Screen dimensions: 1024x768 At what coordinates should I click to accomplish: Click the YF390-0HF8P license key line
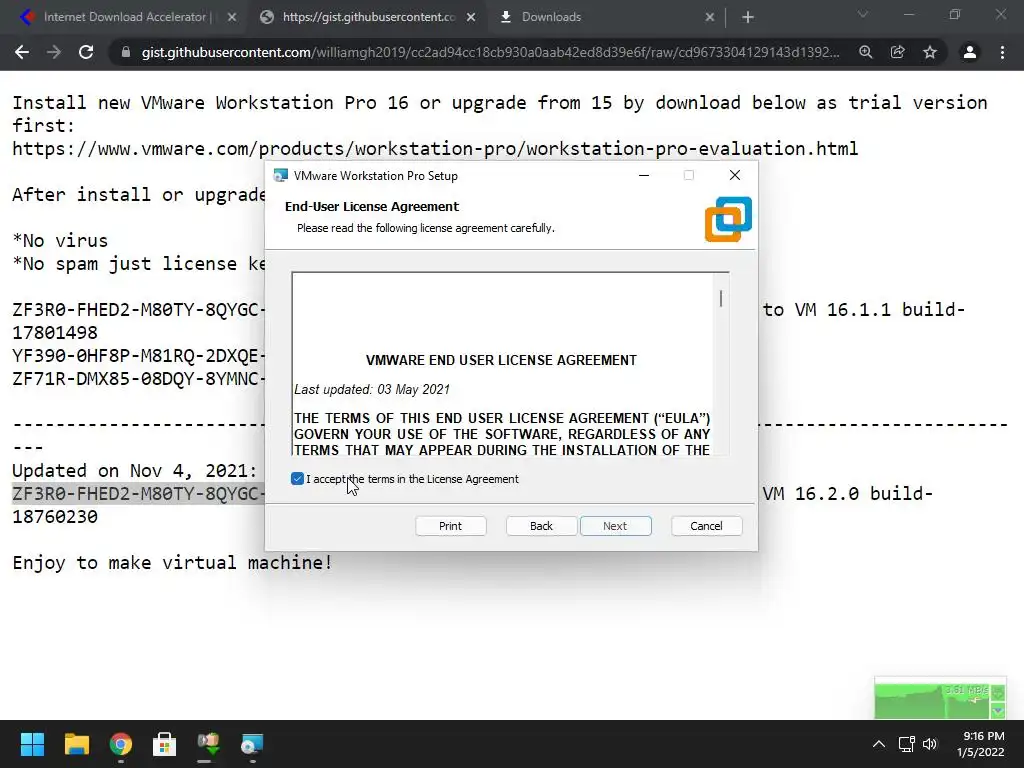pos(138,356)
